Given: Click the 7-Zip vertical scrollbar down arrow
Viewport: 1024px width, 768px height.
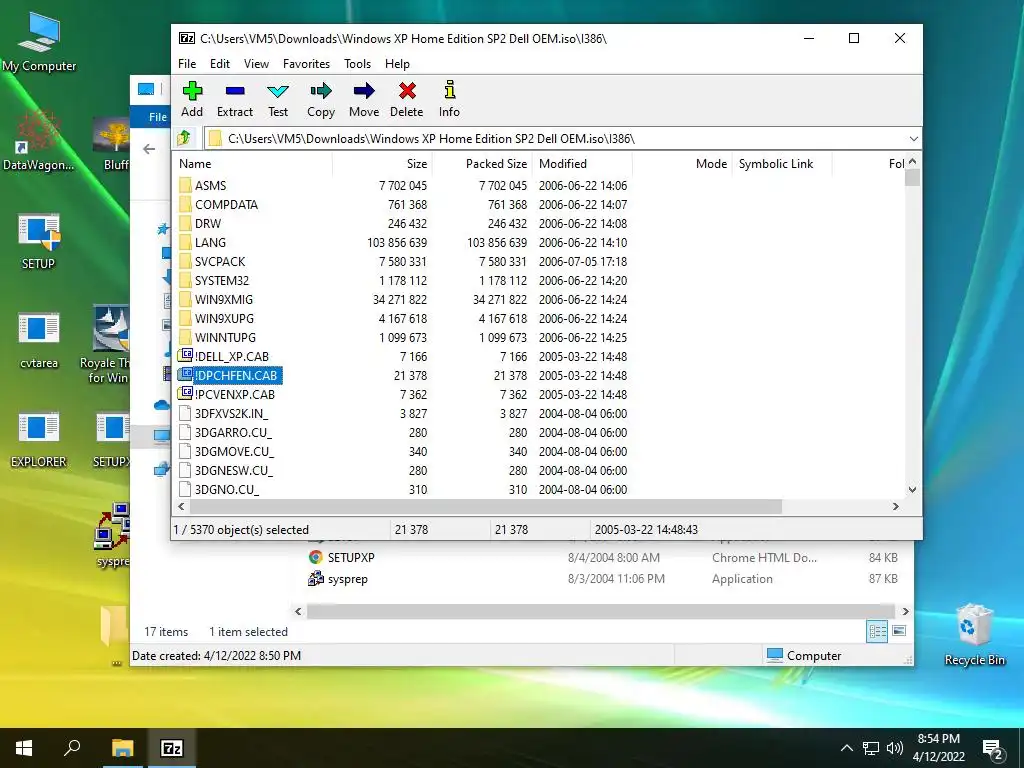Looking at the screenshot, I should pos(912,489).
